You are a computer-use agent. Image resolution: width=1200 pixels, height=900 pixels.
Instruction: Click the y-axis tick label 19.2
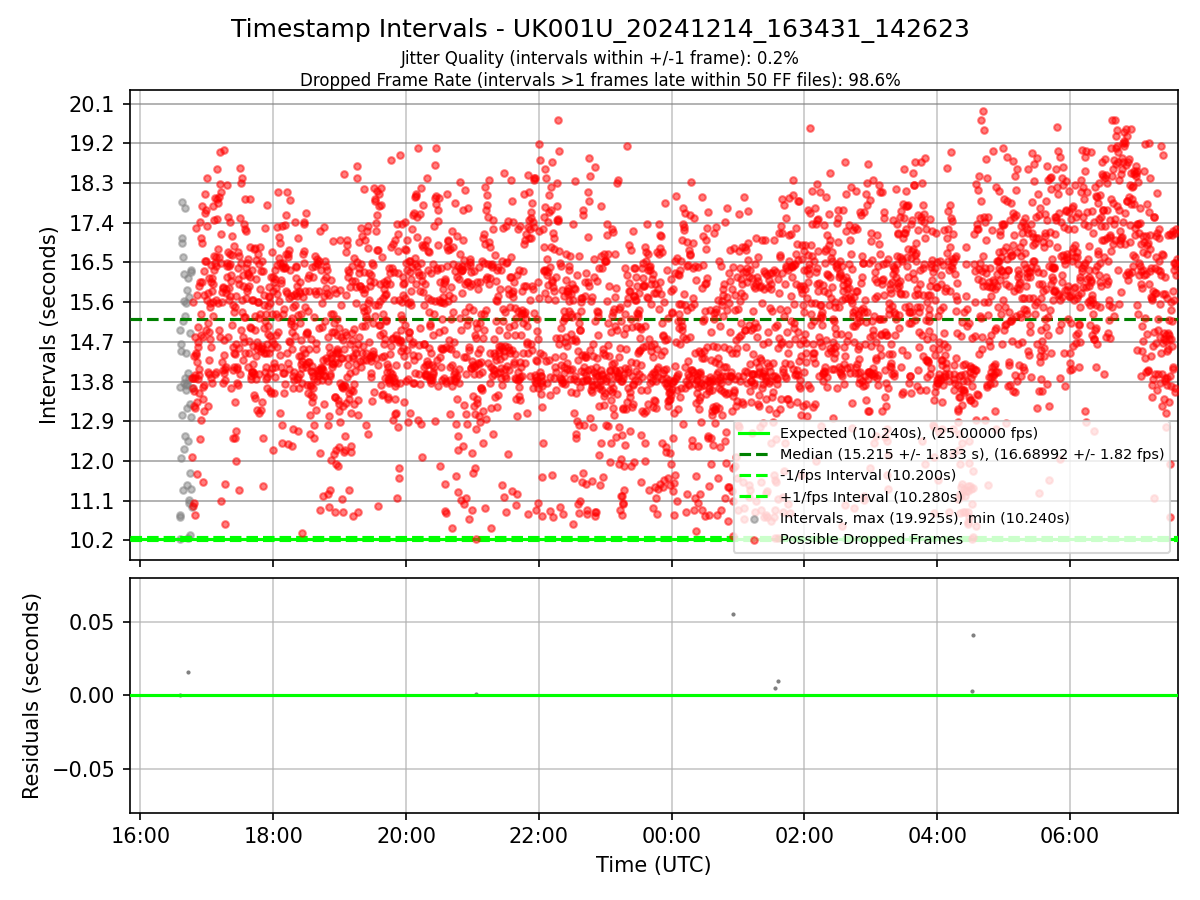pyautogui.click(x=93, y=144)
